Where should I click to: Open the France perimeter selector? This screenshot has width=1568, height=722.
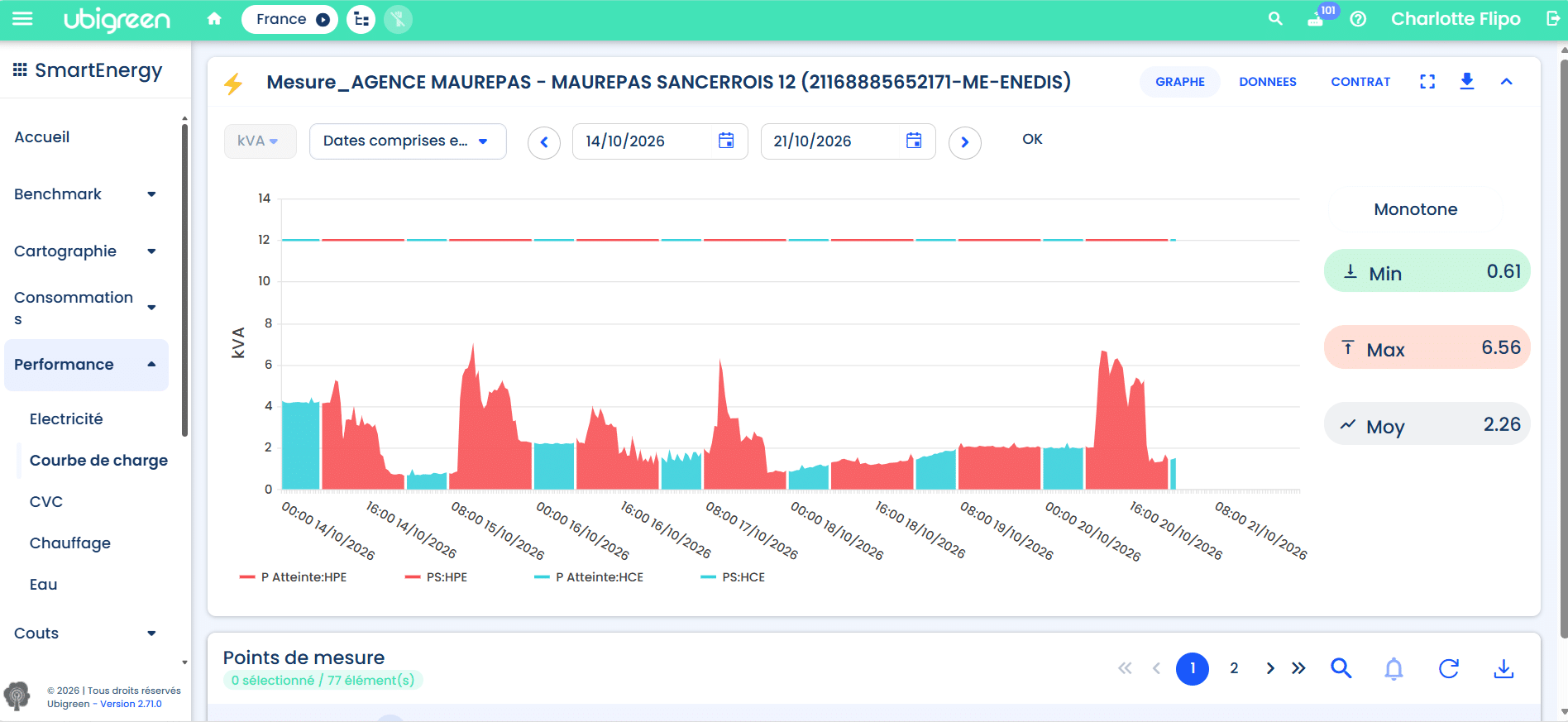click(289, 19)
